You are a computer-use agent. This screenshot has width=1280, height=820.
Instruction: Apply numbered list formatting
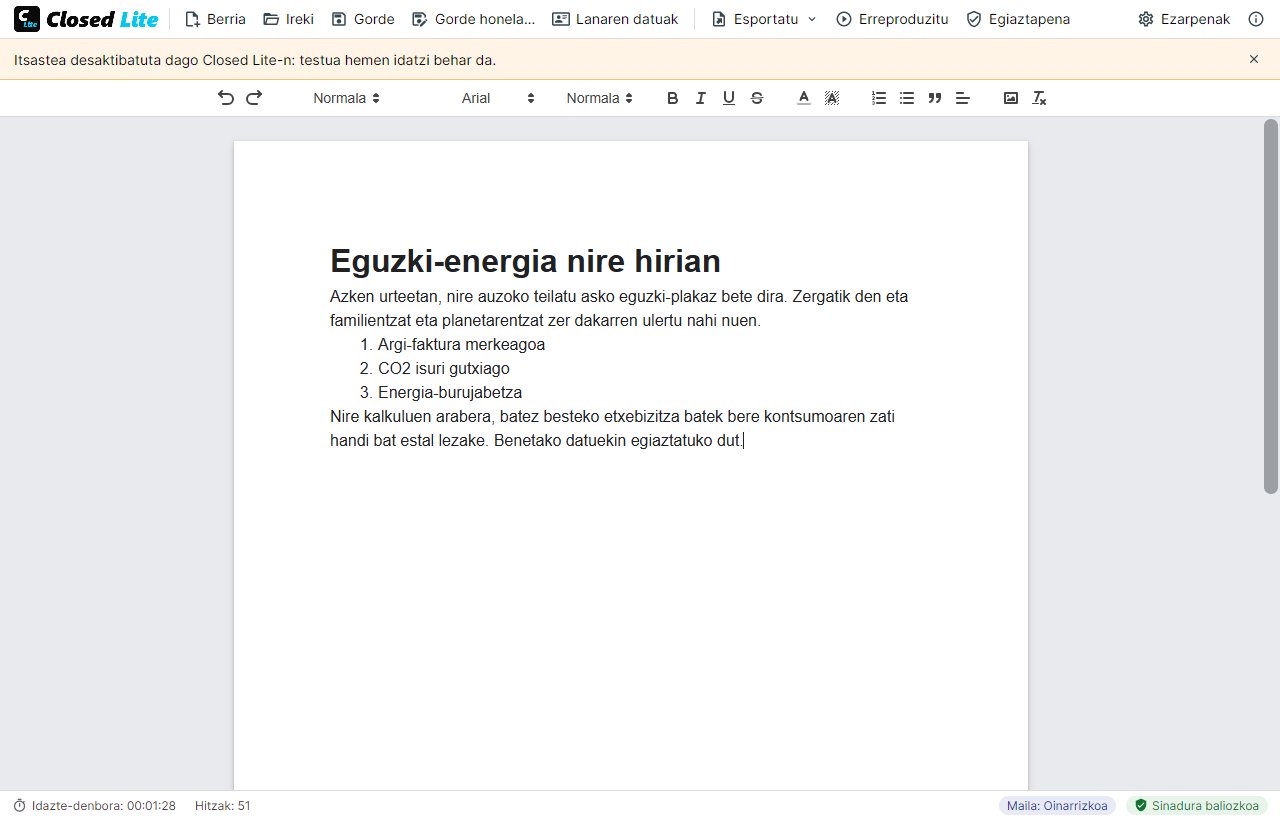click(879, 98)
